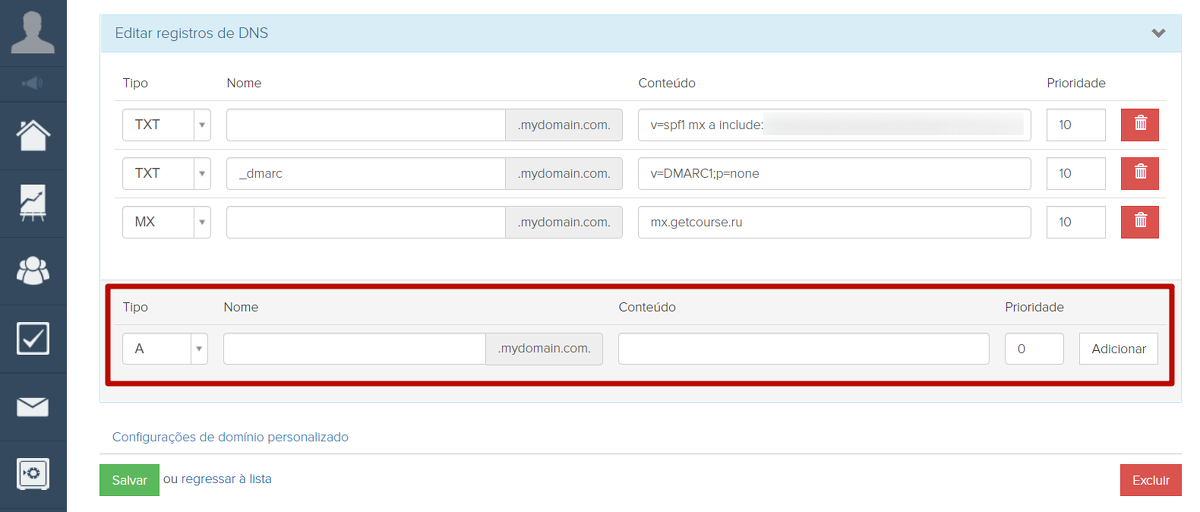
Task: Open the safe vault sidebar icon
Action: point(33,473)
